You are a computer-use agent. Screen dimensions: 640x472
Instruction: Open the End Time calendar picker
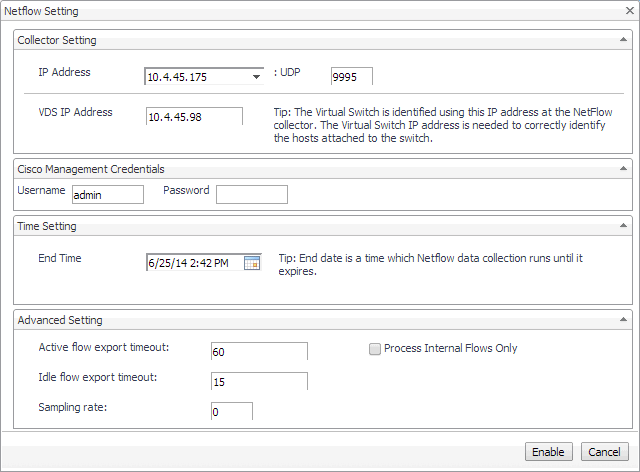click(x=252, y=263)
